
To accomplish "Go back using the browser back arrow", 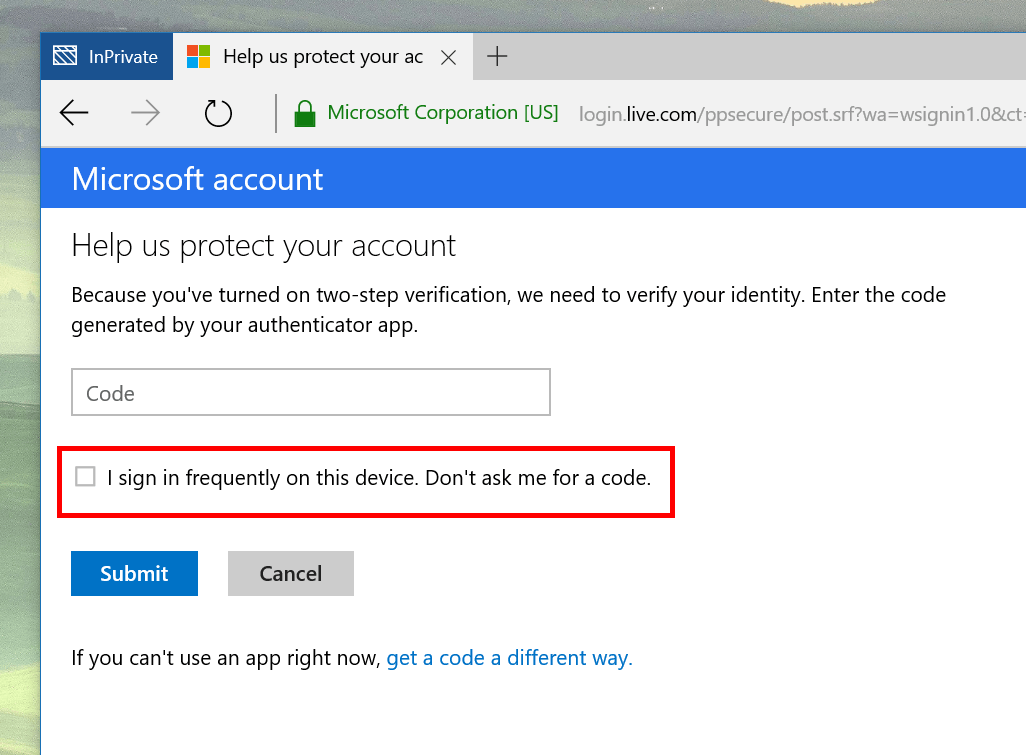I will click(x=74, y=113).
